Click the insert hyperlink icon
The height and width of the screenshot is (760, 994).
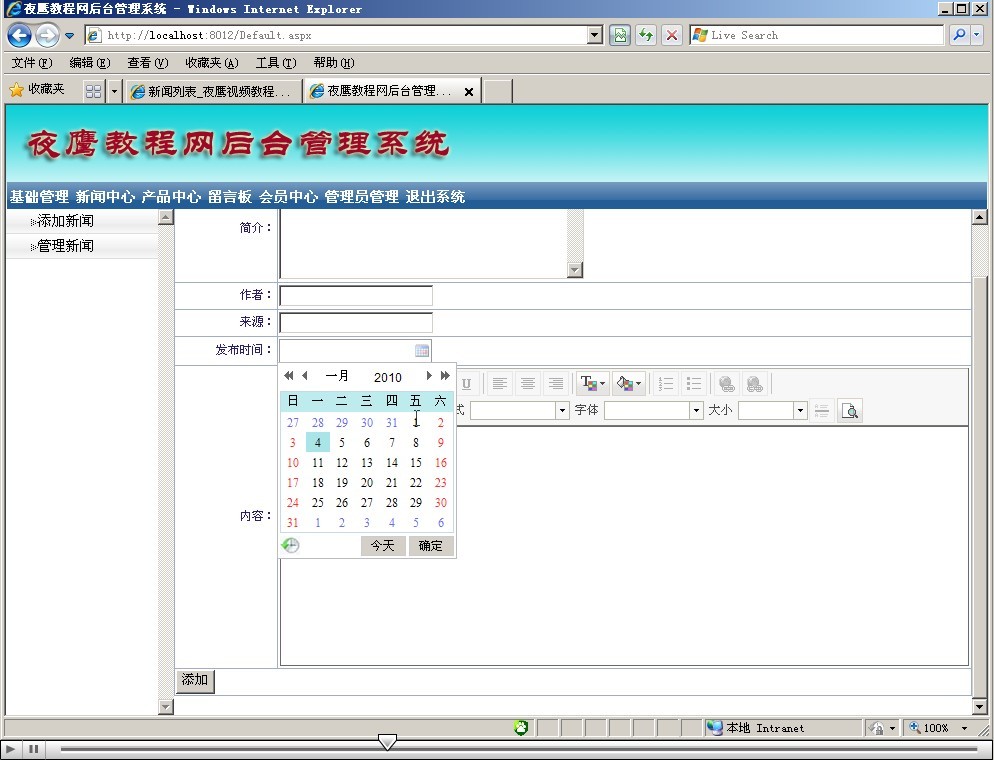tap(727, 384)
